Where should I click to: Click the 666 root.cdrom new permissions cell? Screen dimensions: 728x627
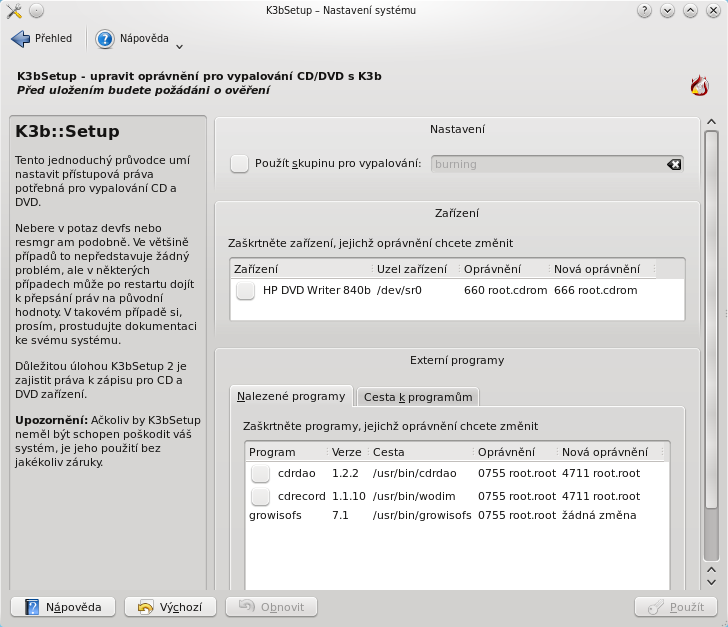click(596, 291)
